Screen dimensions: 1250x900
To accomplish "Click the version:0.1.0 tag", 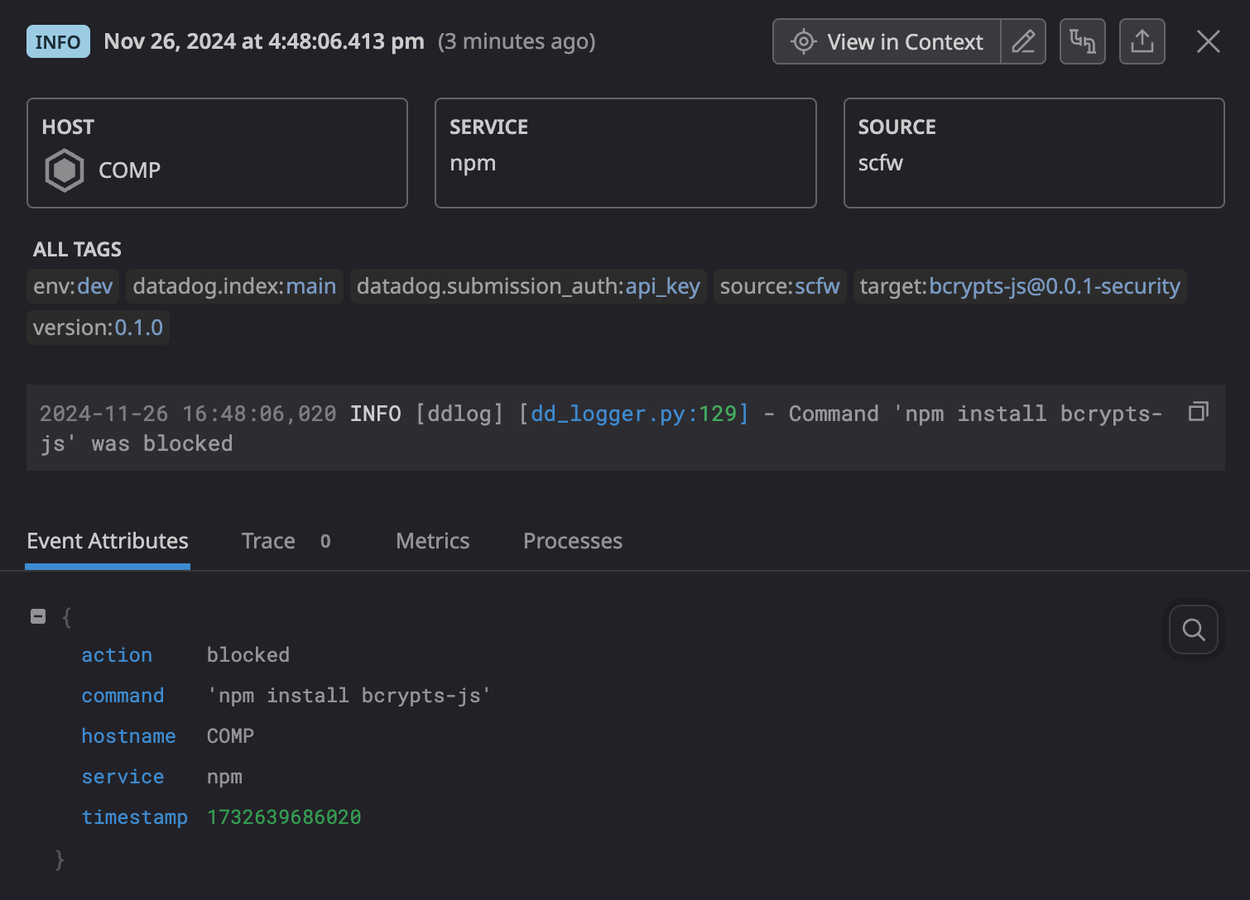I will pyautogui.click(x=97, y=327).
